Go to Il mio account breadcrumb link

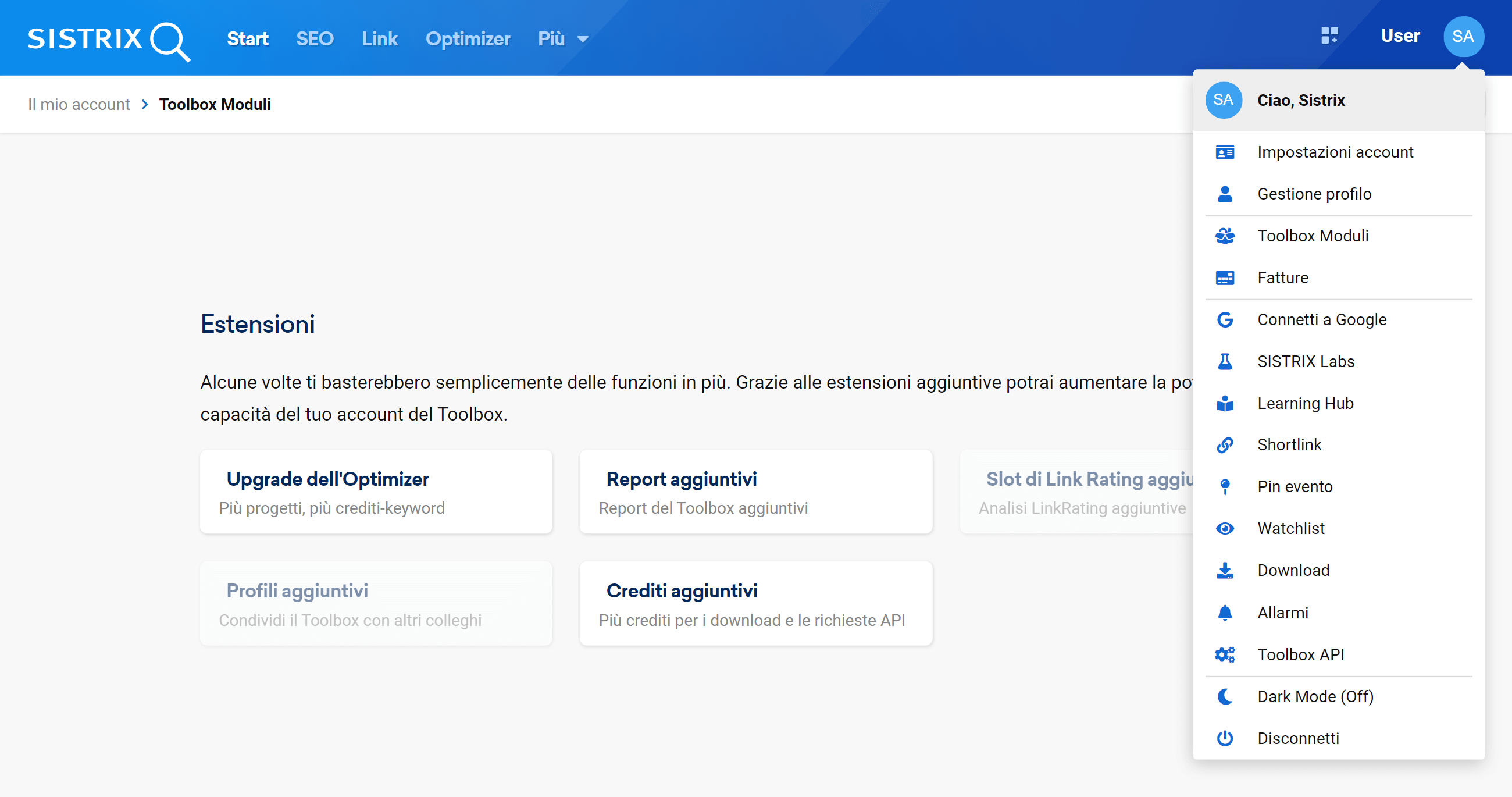79,105
